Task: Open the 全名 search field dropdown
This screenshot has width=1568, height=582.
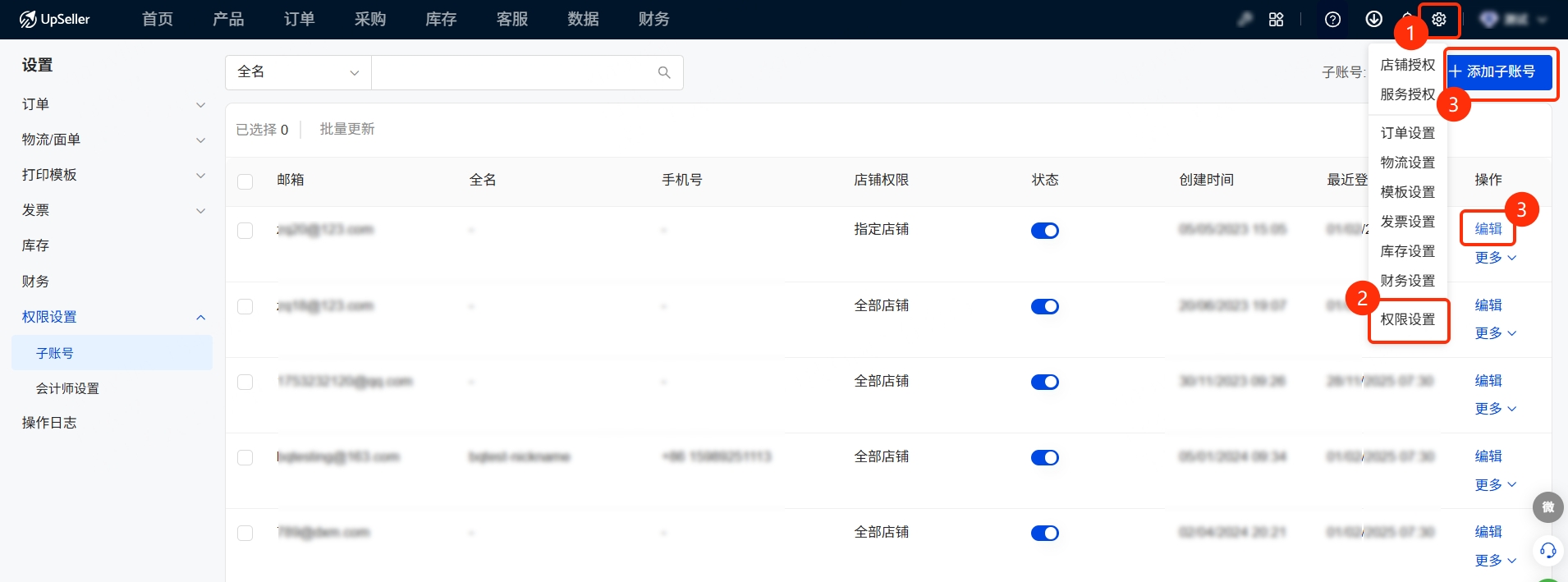Action: click(298, 72)
